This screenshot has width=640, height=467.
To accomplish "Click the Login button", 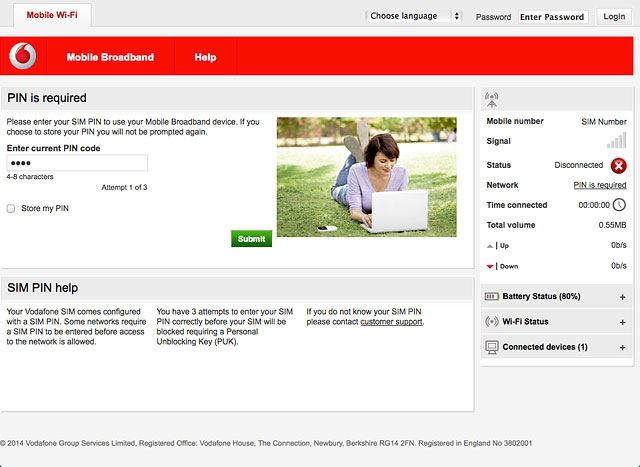I will [614, 17].
